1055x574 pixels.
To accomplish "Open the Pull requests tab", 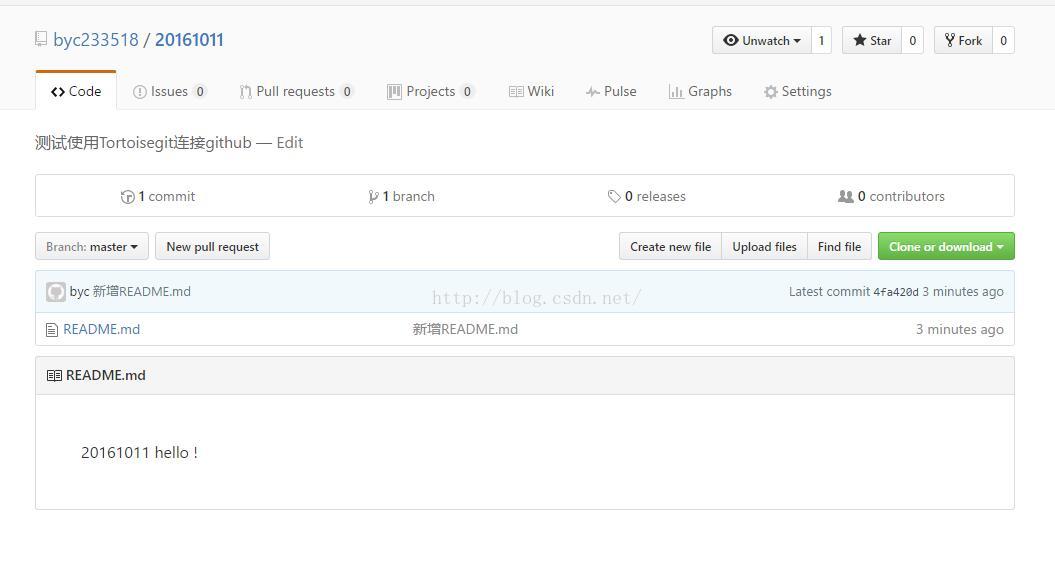I will pyautogui.click(x=296, y=91).
